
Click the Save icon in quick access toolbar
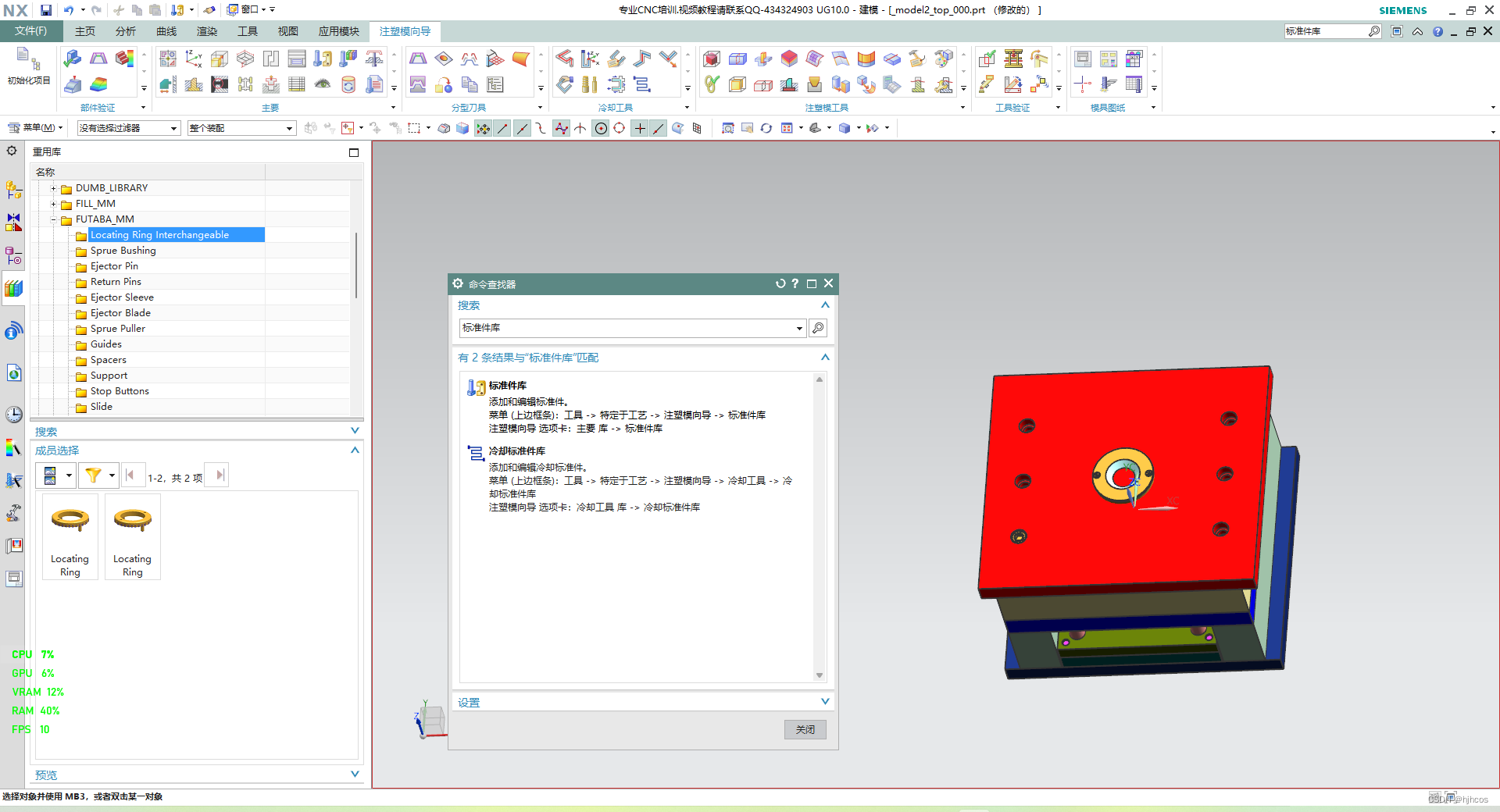click(46, 10)
